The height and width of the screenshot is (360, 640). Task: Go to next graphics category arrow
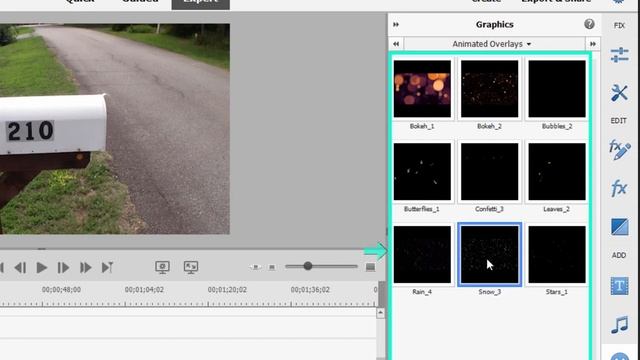point(593,44)
